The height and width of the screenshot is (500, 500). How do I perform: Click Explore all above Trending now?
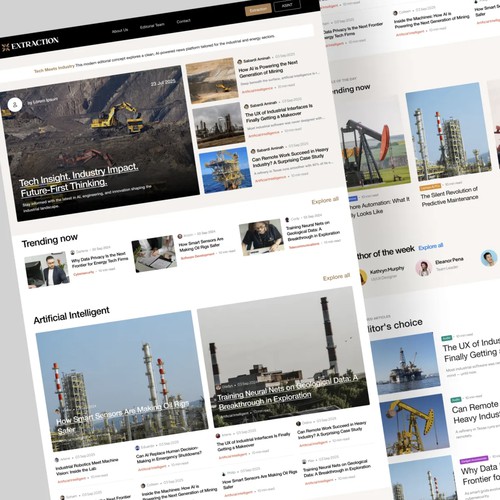[325, 200]
